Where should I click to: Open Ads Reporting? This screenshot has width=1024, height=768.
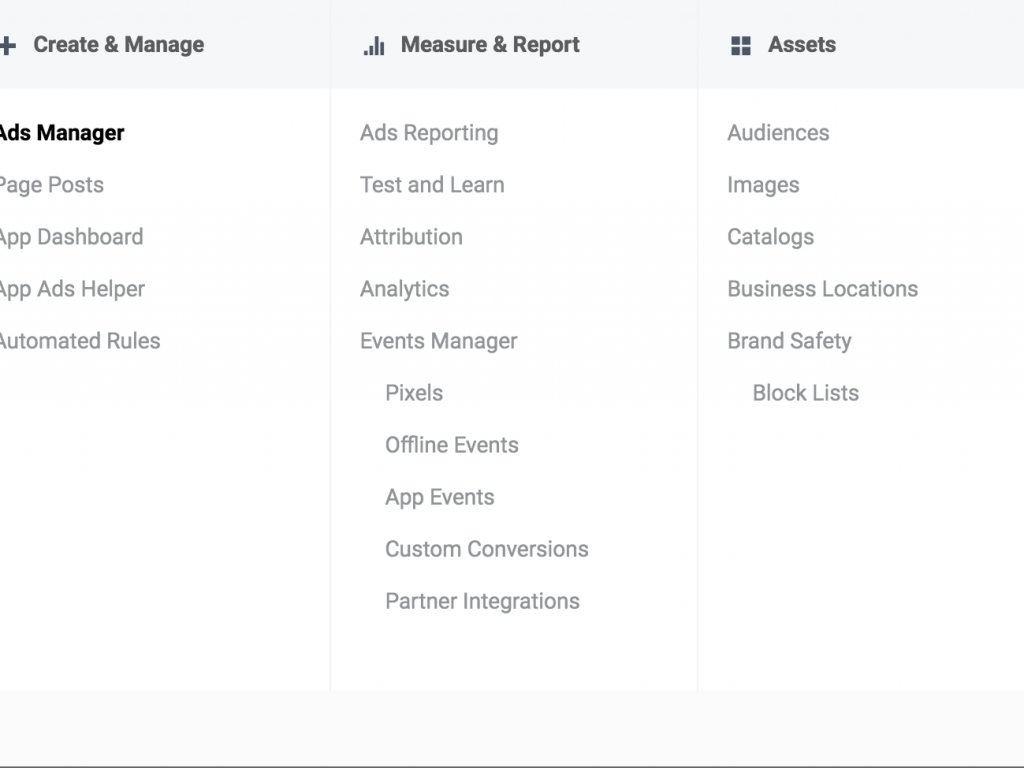pyautogui.click(x=429, y=133)
